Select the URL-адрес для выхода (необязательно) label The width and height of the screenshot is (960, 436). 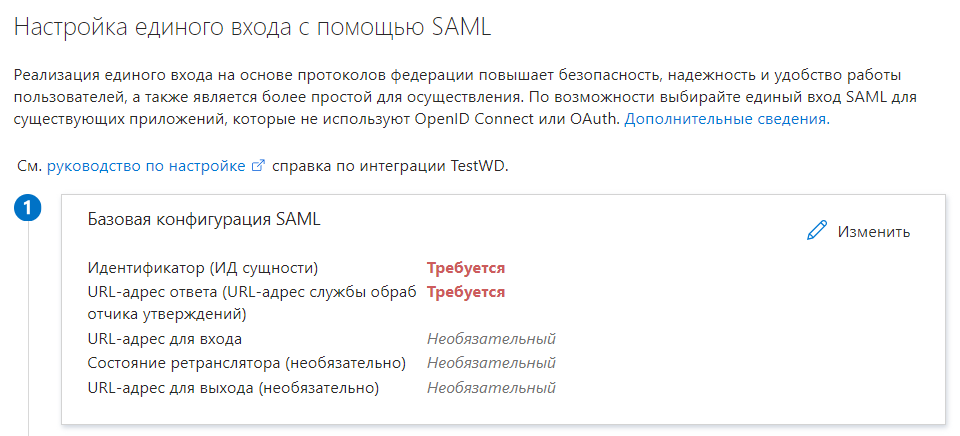click(234, 387)
